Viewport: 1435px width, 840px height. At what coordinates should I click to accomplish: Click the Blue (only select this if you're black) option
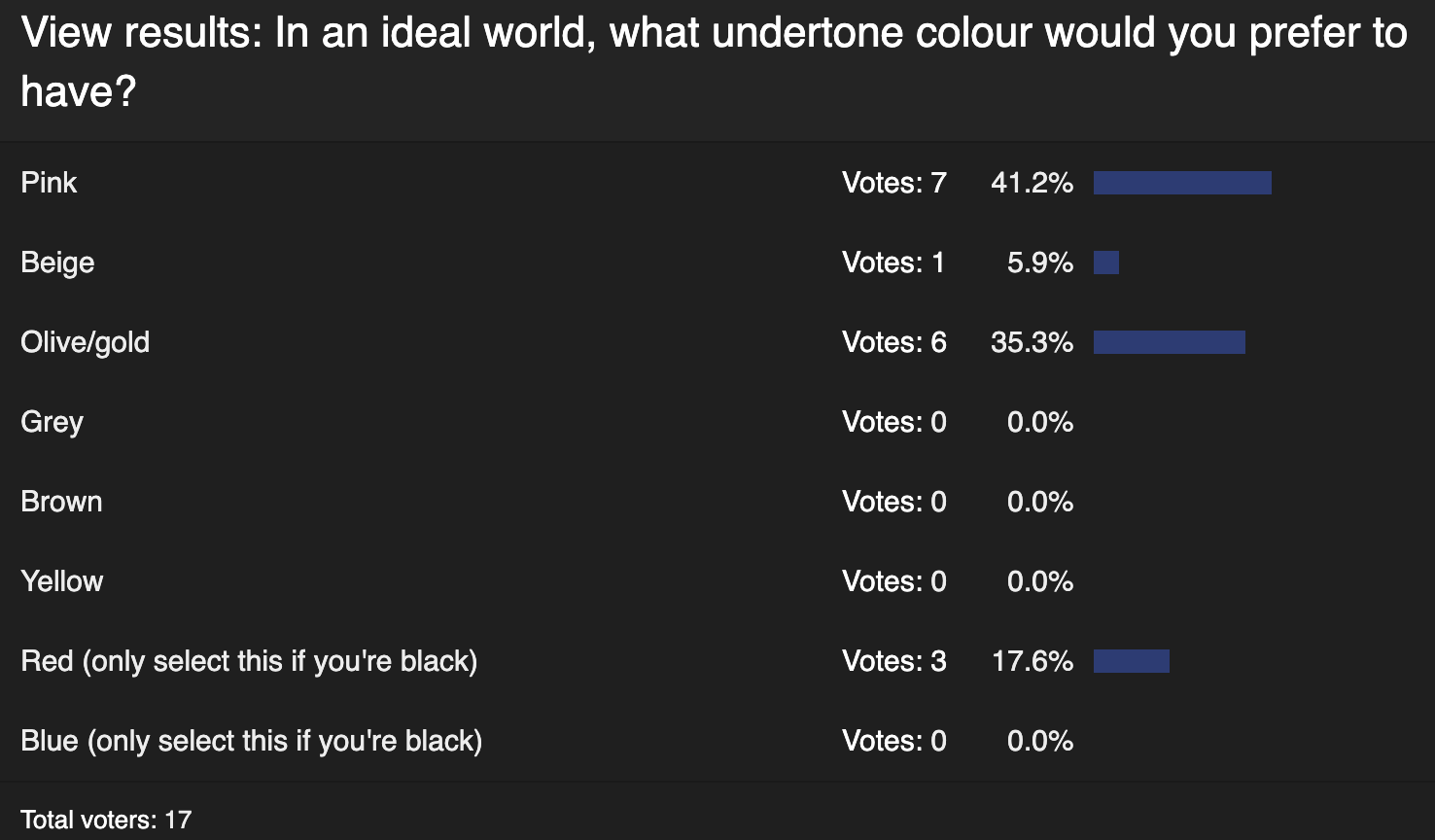pyautogui.click(x=252, y=741)
